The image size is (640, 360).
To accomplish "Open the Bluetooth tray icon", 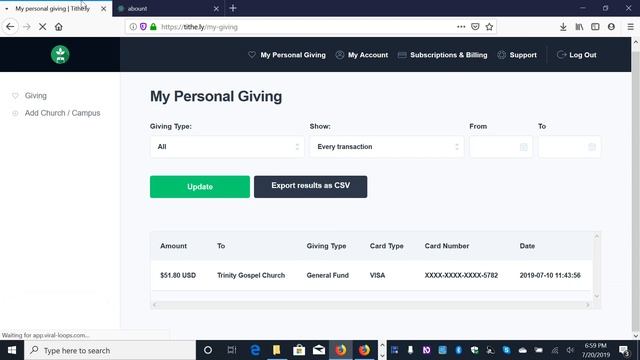I will (x=458, y=350).
